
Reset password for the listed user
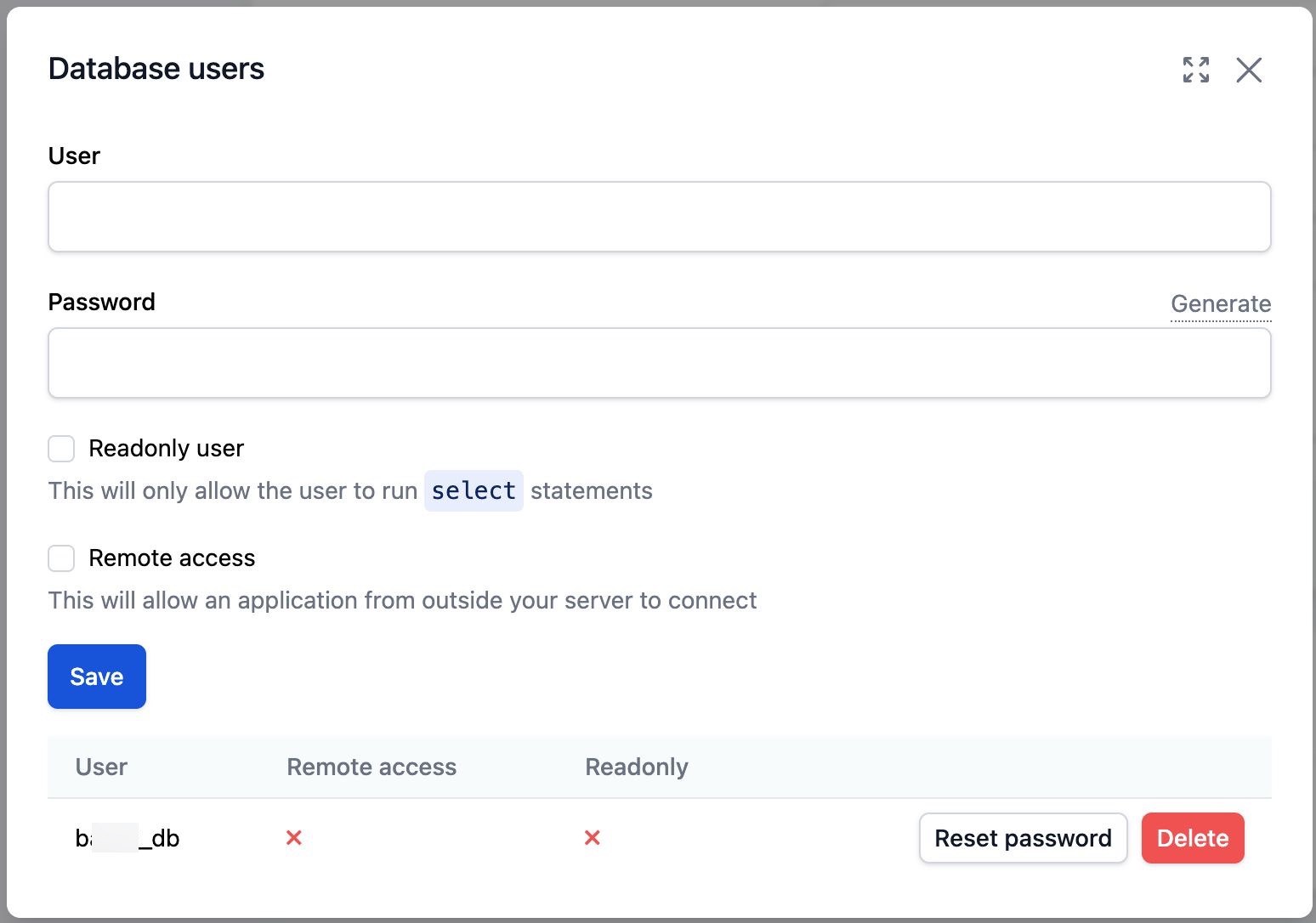[x=1023, y=838]
